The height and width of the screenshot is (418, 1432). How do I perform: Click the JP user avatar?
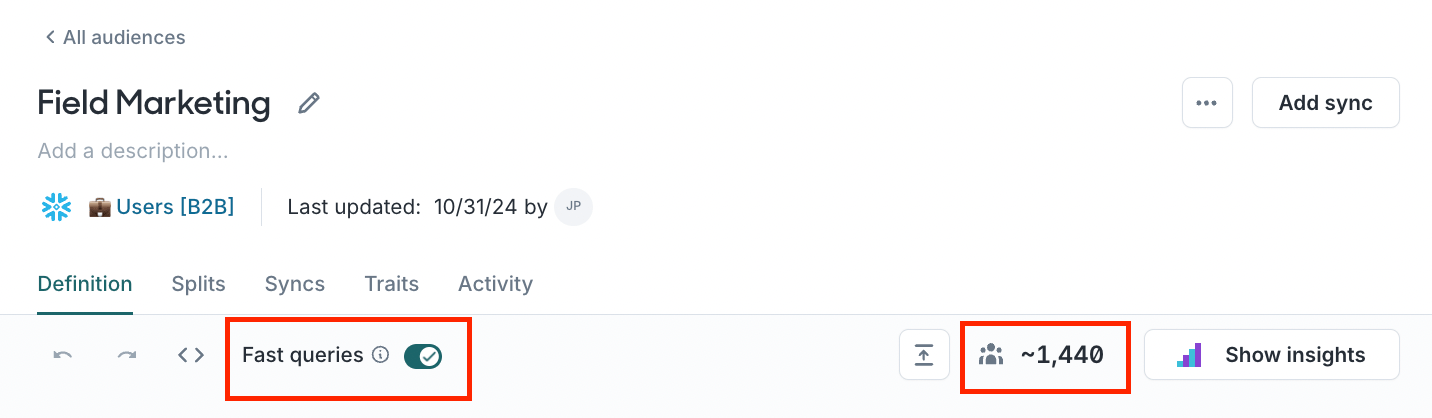pyautogui.click(x=574, y=207)
